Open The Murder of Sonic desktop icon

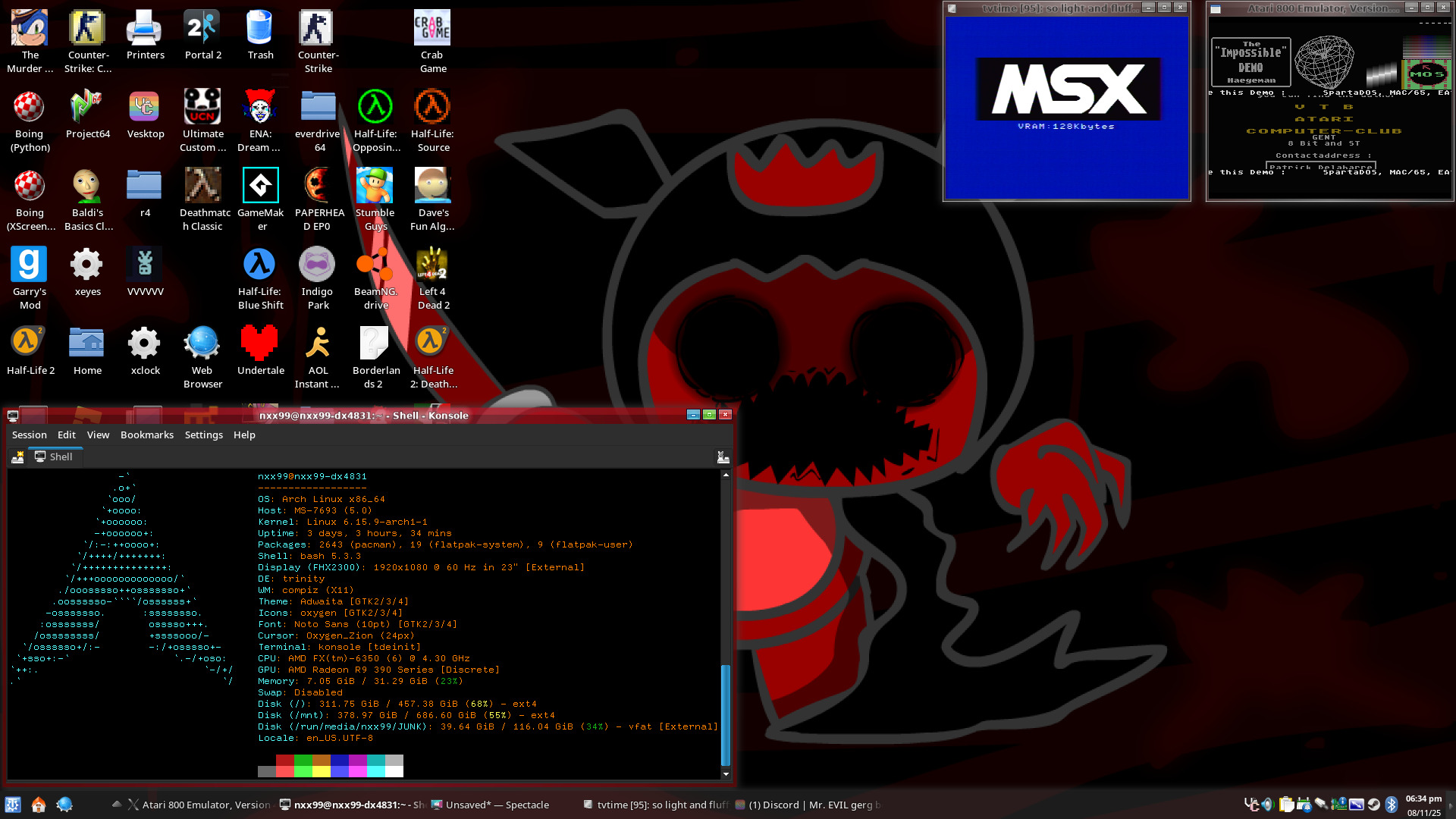[30, 42]
